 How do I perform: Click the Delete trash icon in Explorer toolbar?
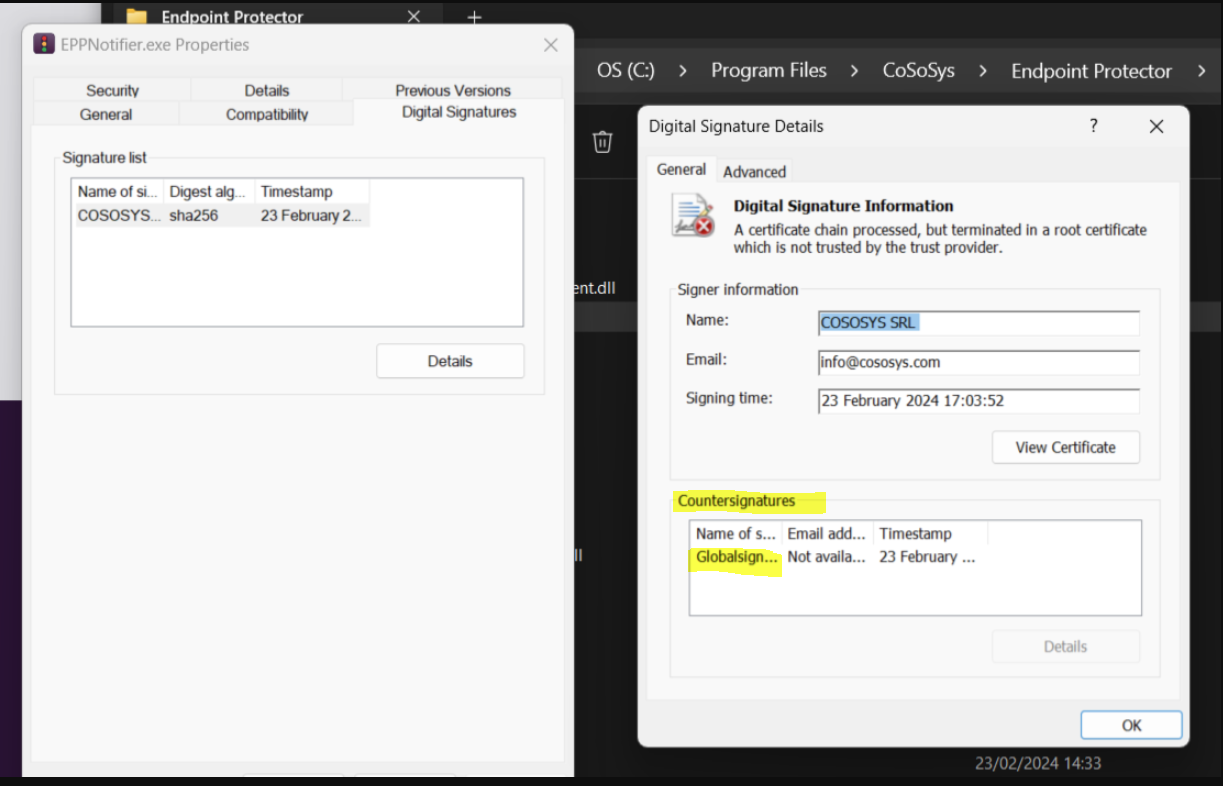point(602,141)
